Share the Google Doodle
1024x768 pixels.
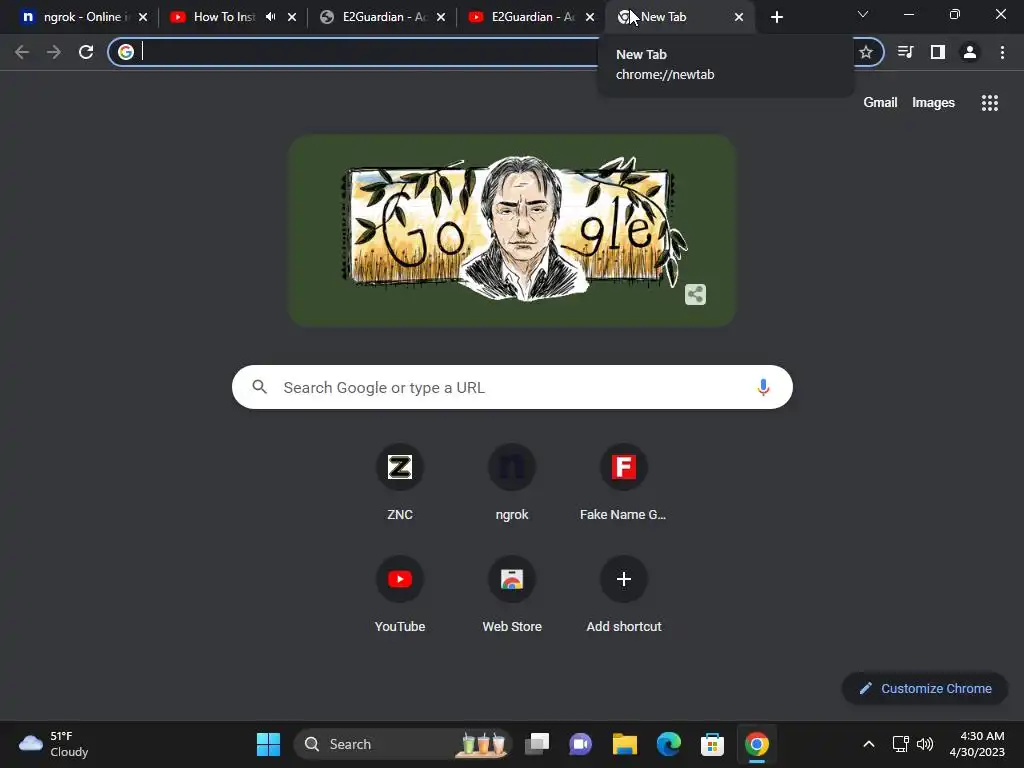[x=696, y=295]
